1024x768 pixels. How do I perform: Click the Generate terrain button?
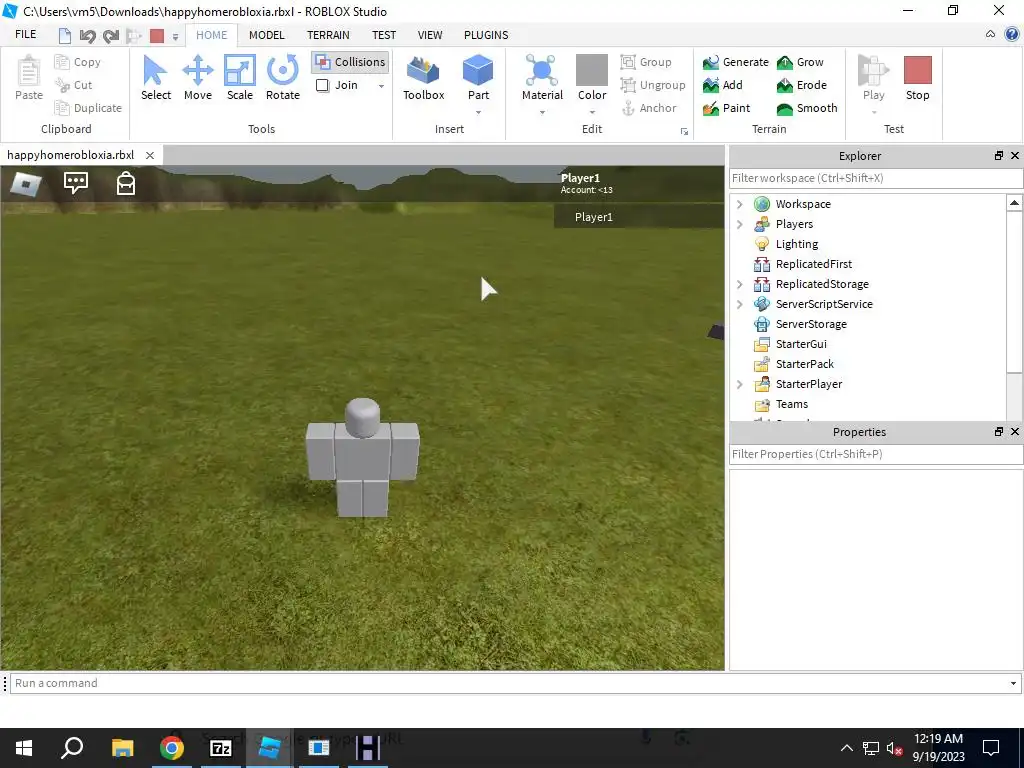point(735,62)
